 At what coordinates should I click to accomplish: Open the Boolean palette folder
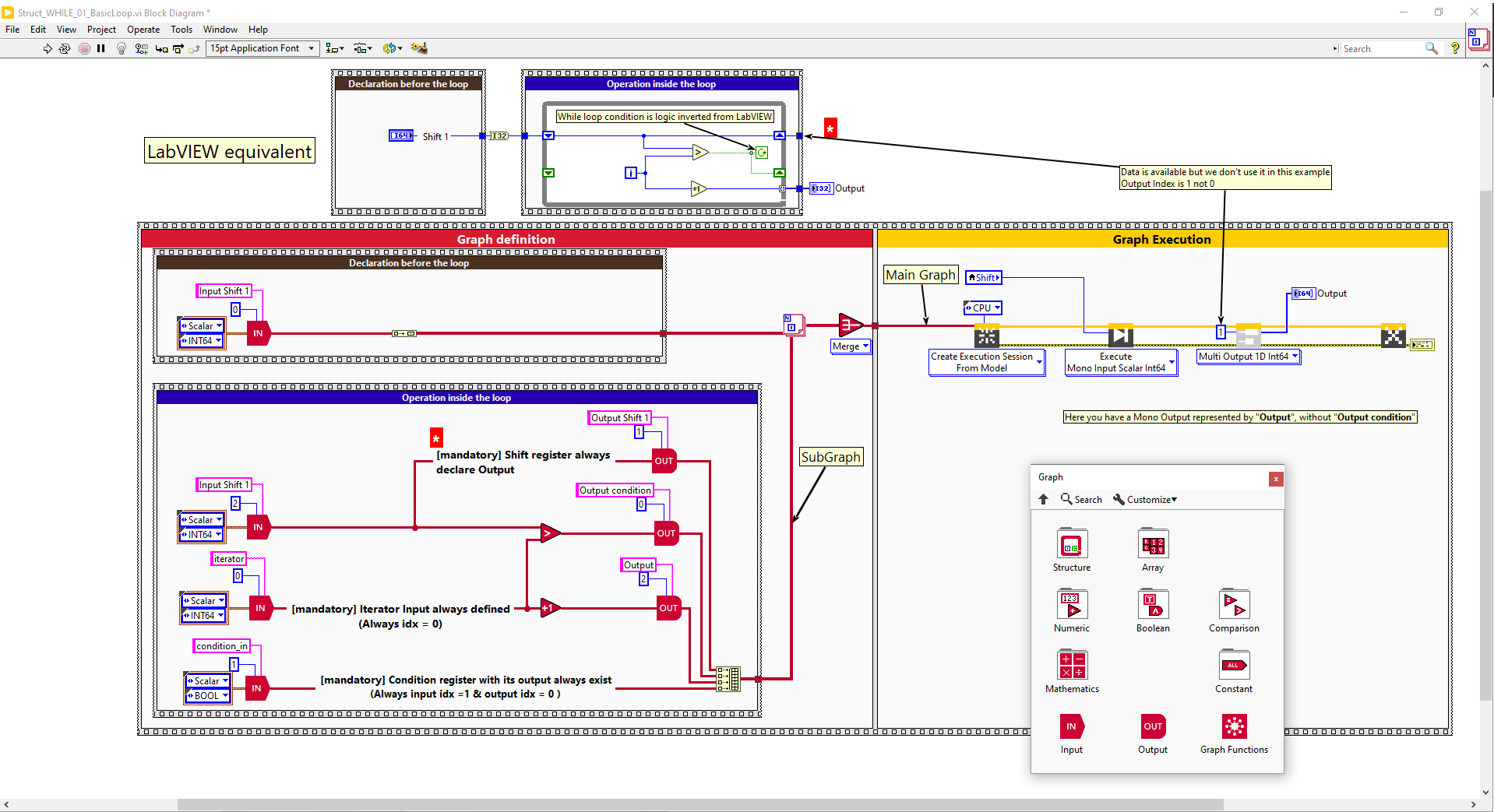pos(1153,610)
